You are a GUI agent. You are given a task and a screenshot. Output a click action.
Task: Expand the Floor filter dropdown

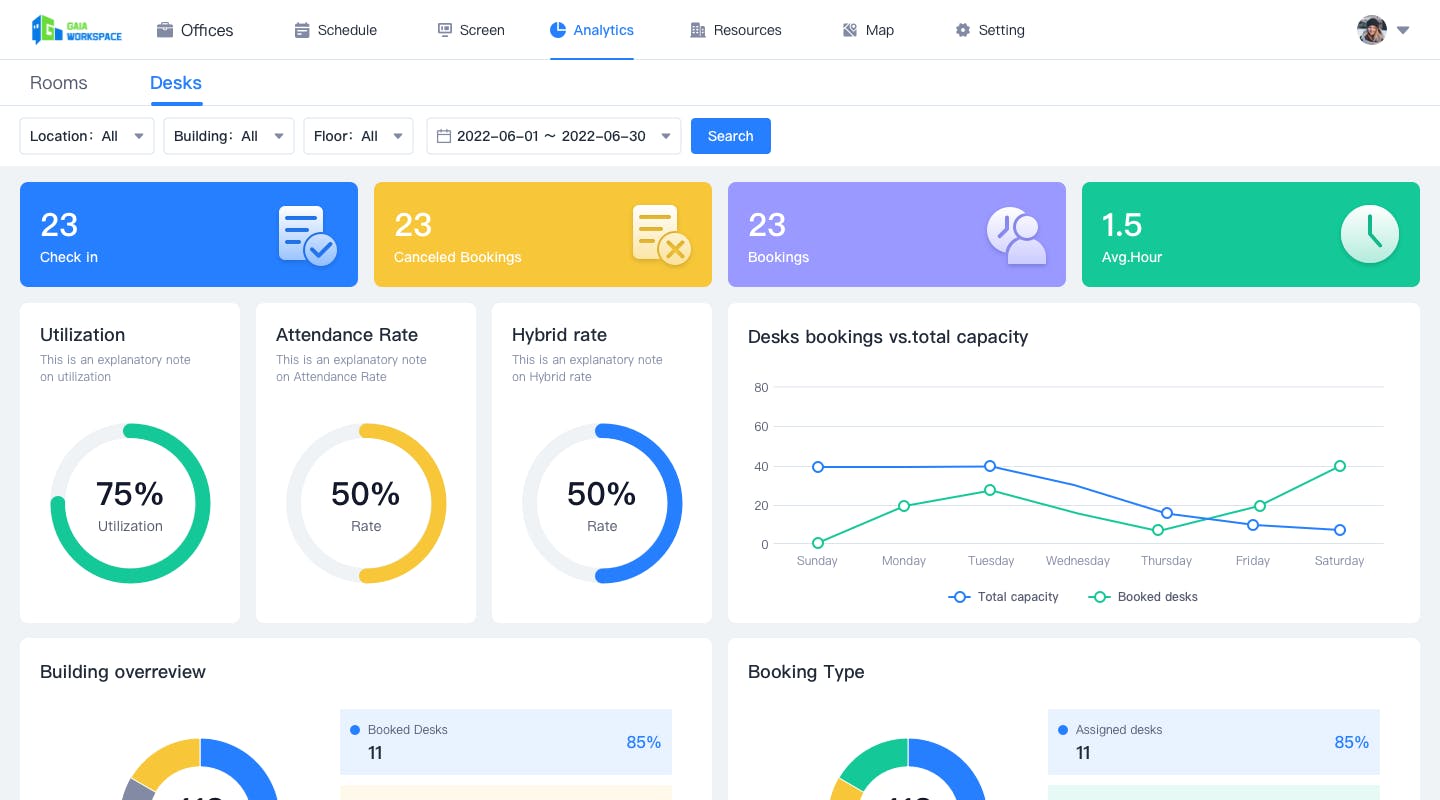359,136
